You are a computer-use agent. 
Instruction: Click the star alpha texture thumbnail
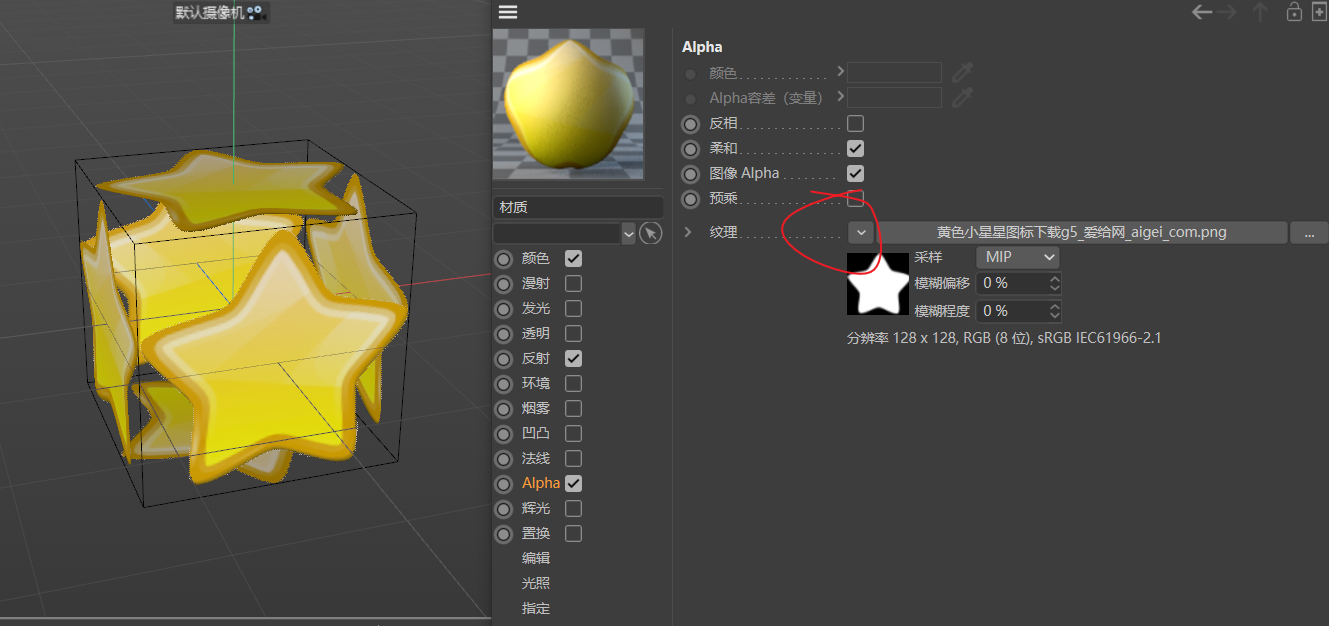coord(878,283)
